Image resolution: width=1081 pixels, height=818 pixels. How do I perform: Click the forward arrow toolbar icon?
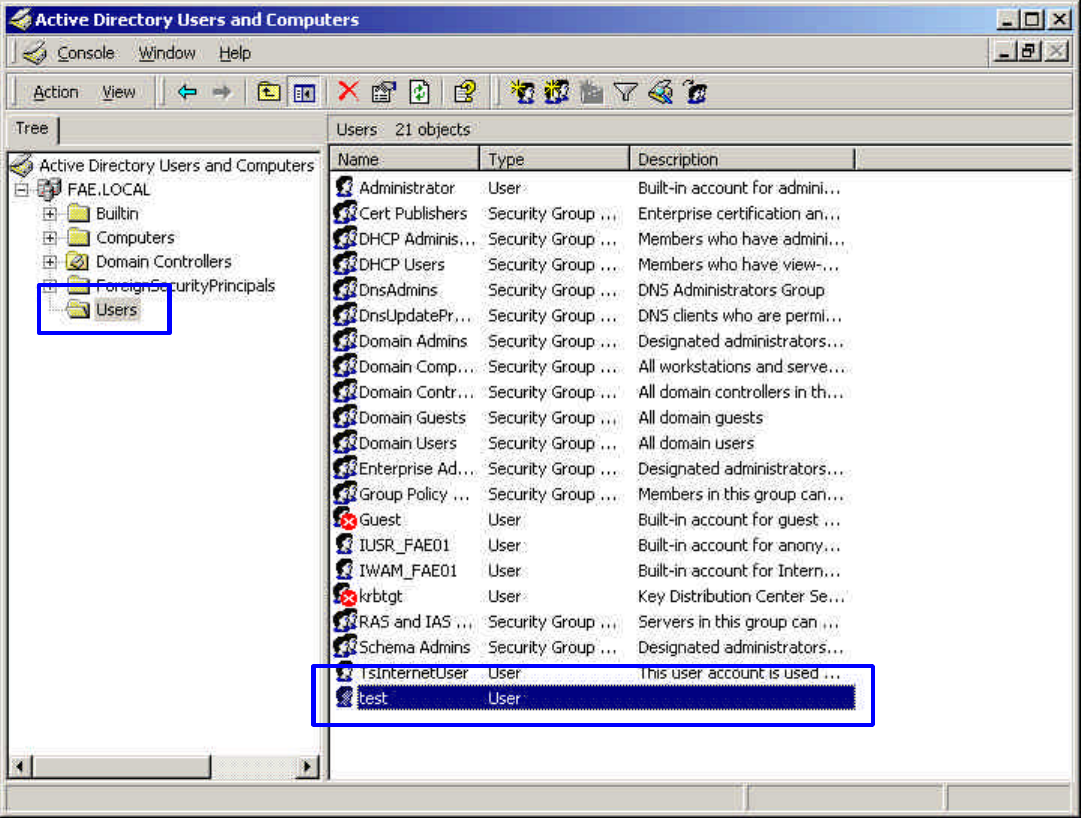(x=222, y=92)
